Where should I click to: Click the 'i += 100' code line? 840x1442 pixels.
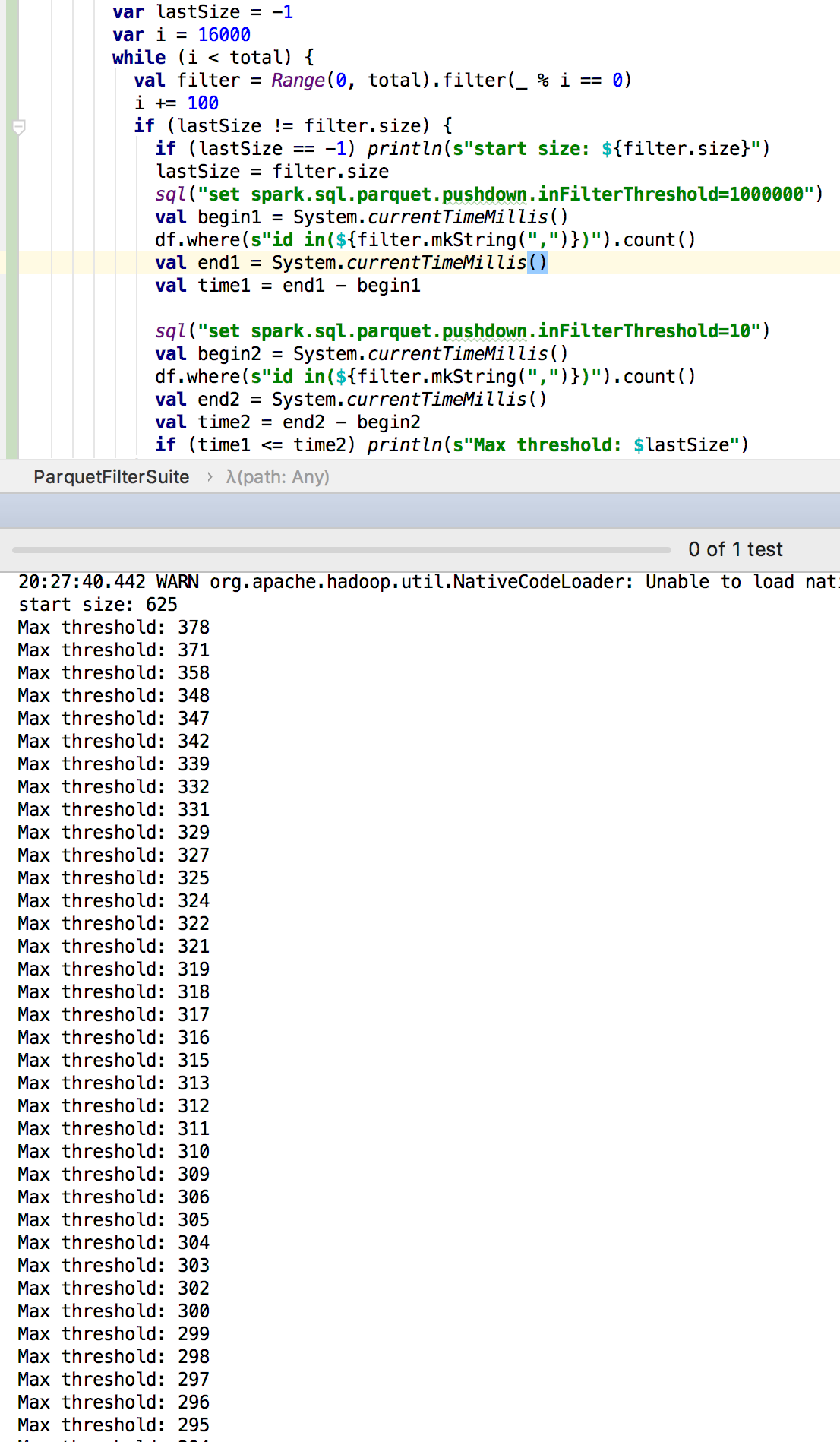tap(176, 103)
